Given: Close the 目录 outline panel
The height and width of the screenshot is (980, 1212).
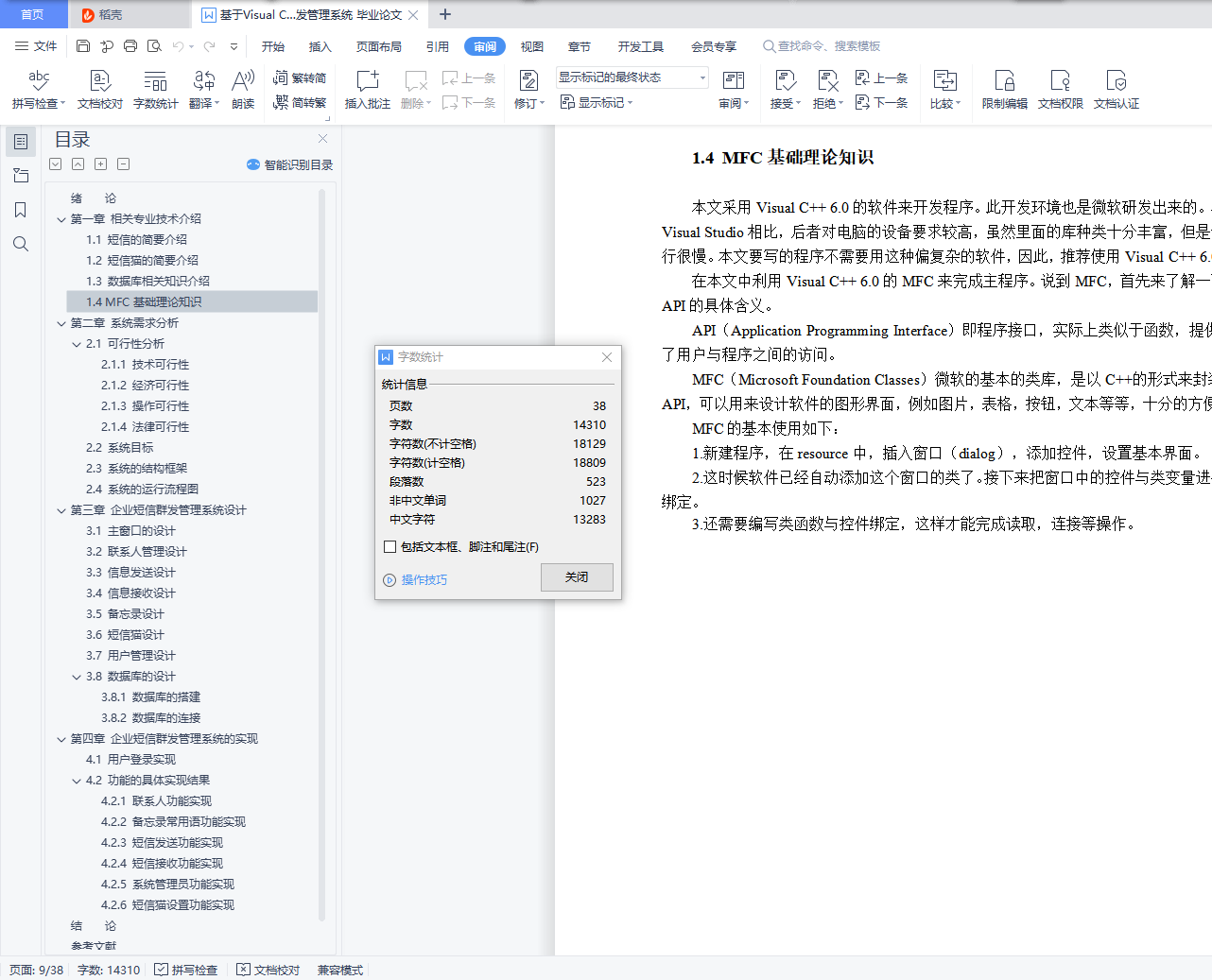Looking at the screenshot, I should [322, 138].
